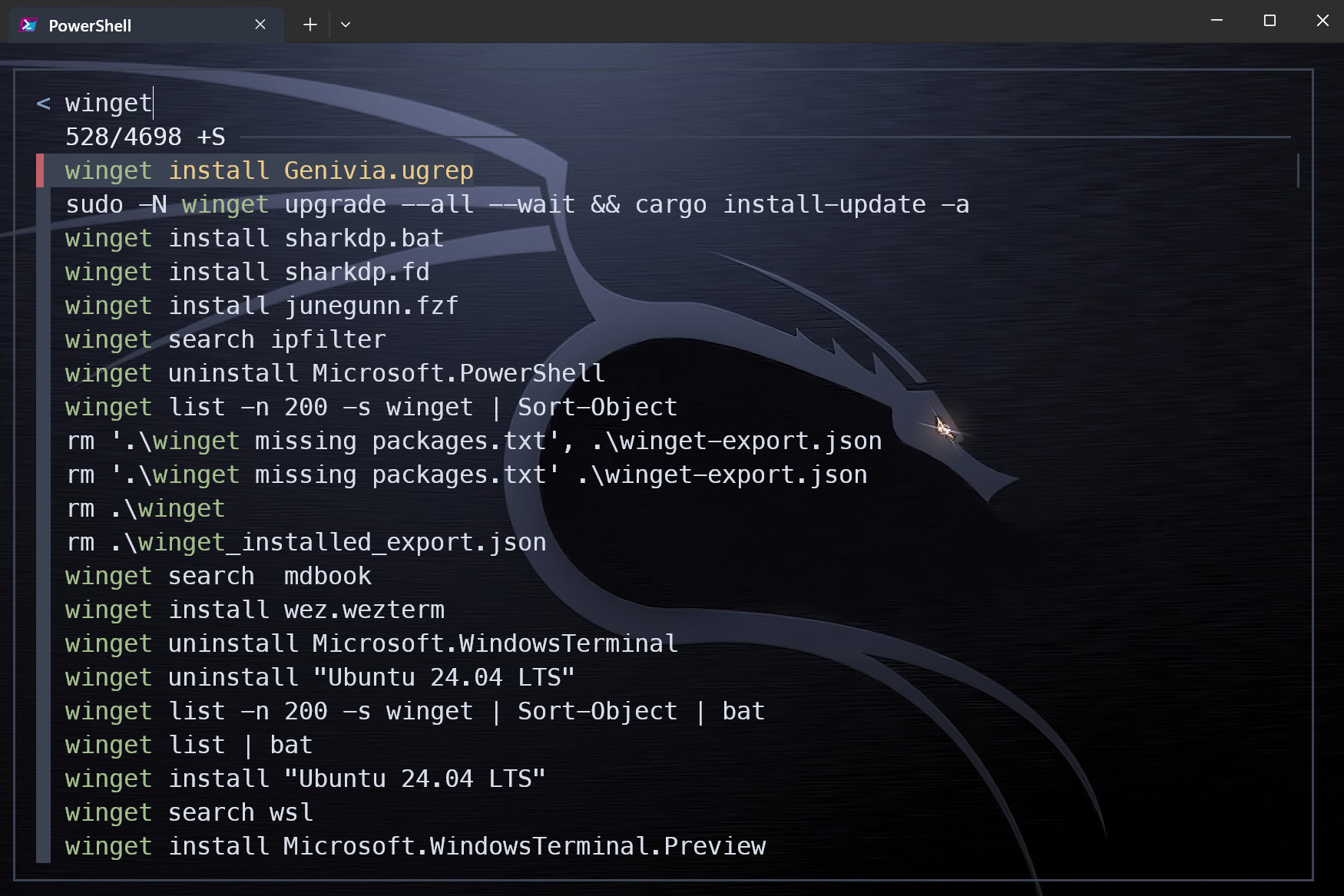Select winget search mdbook entry

(218, 576)
